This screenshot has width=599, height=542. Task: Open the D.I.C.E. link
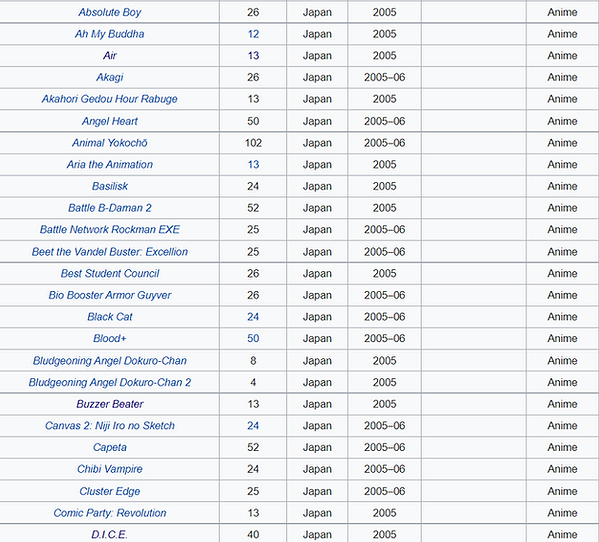click(x=110, y=535)
